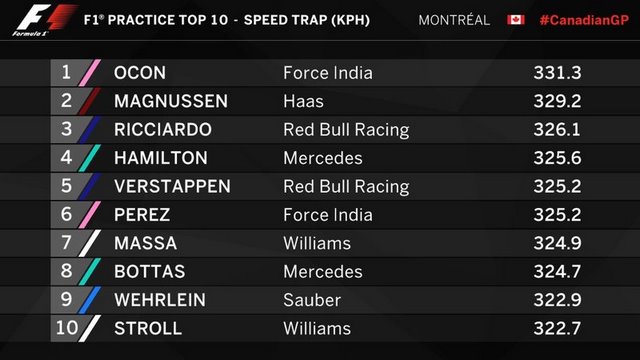This screenshot has width=640, height=360.
Task: Click the blue Sauber stripe beside WEHRLEIN
Action: pos(90,300)
